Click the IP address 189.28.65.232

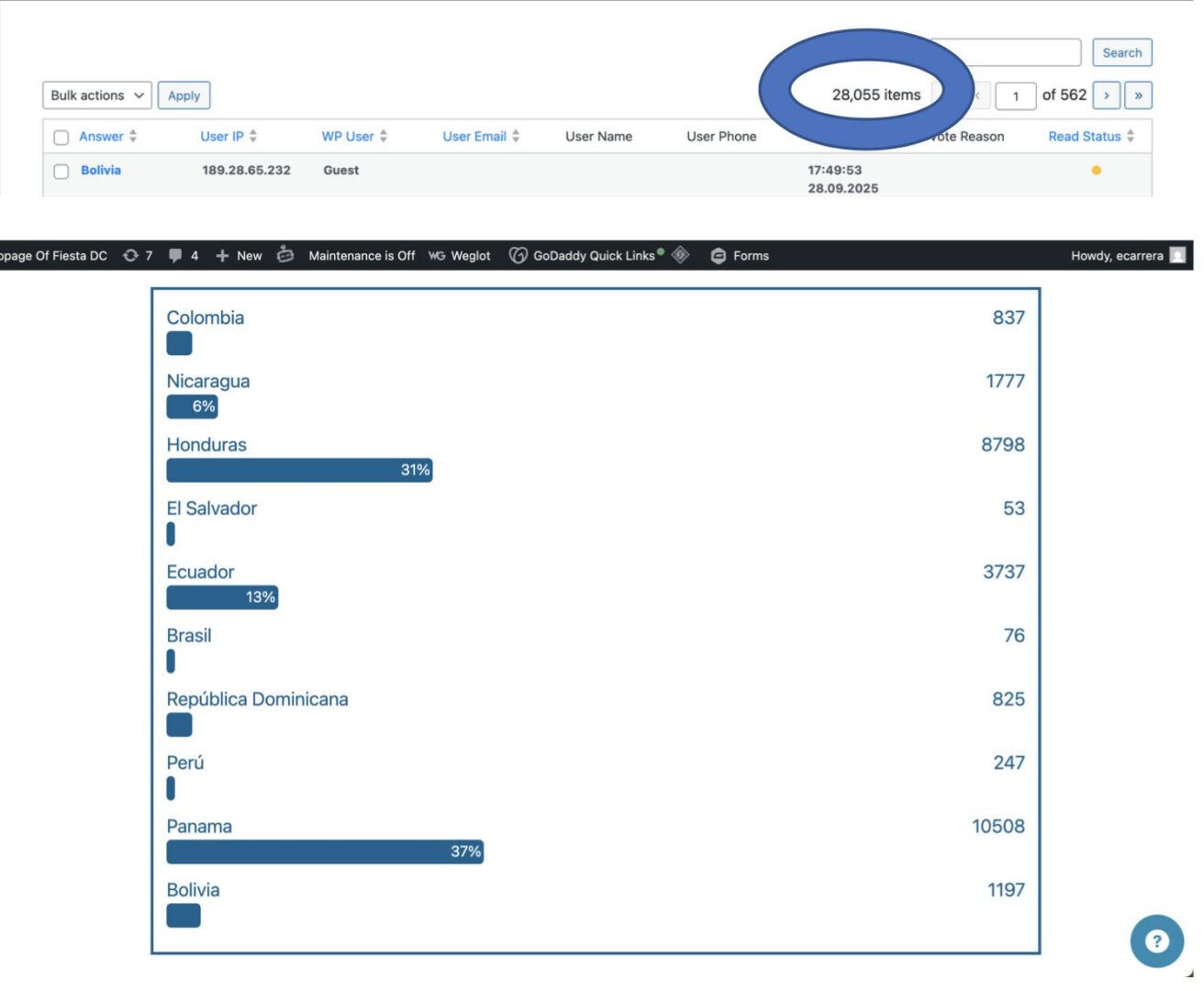tap(246, 170)
